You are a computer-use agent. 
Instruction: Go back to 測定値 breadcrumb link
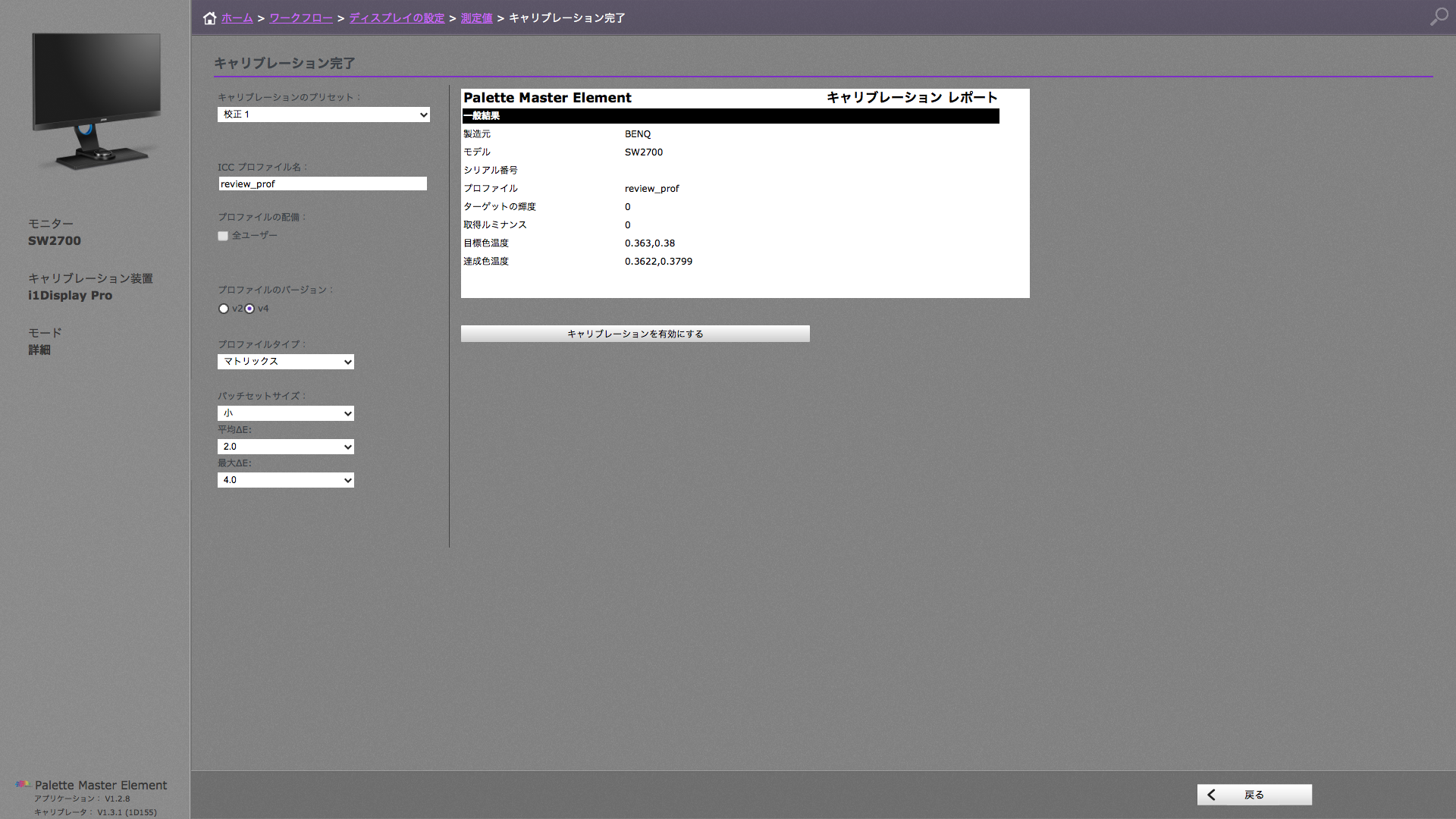point(476,18)
